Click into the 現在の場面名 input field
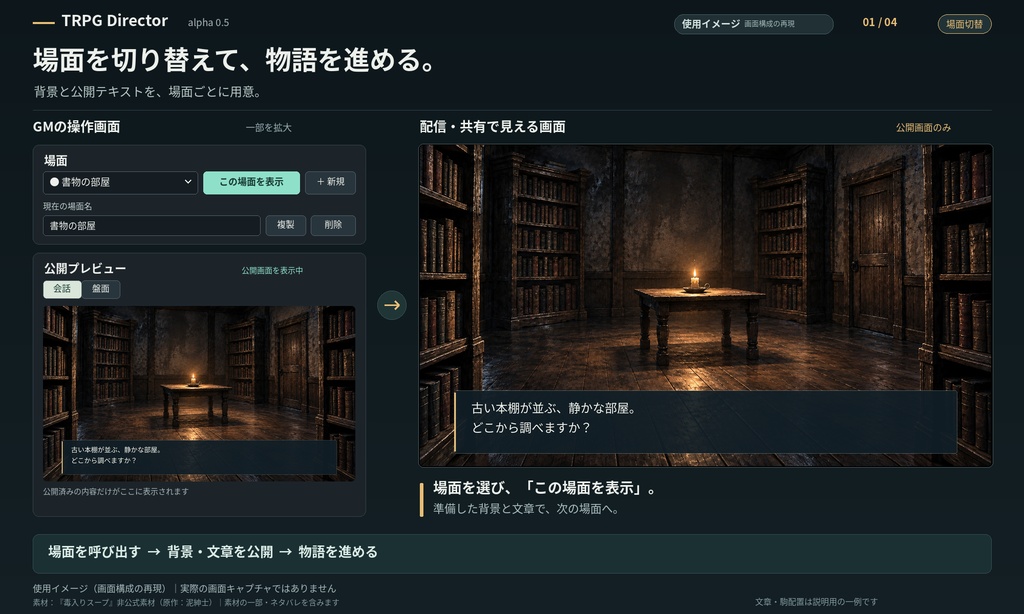The width and height of the screenshot is (1024, 614). (x=152, y=225)
